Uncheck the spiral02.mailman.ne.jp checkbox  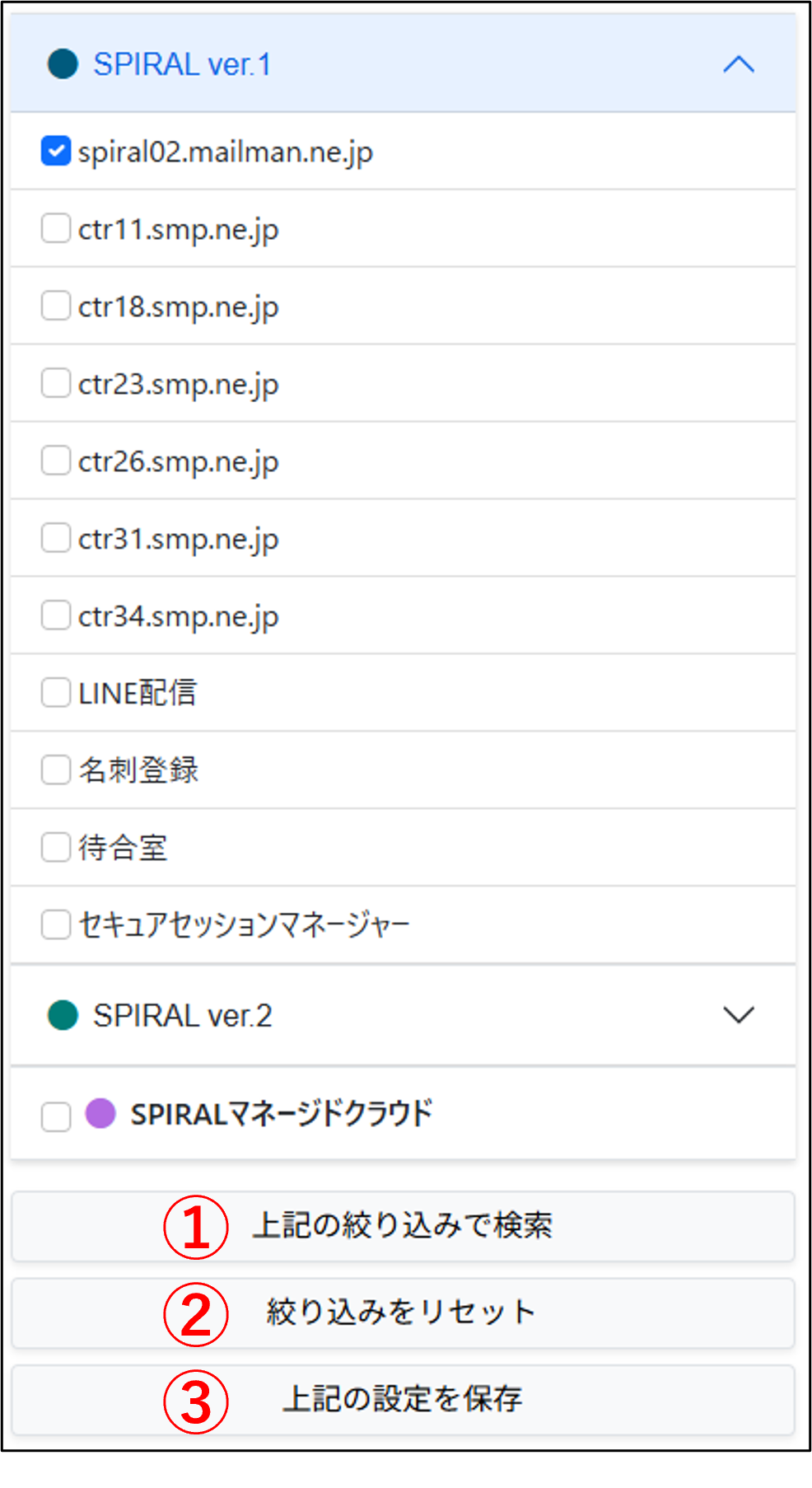(x=56, y=152)
